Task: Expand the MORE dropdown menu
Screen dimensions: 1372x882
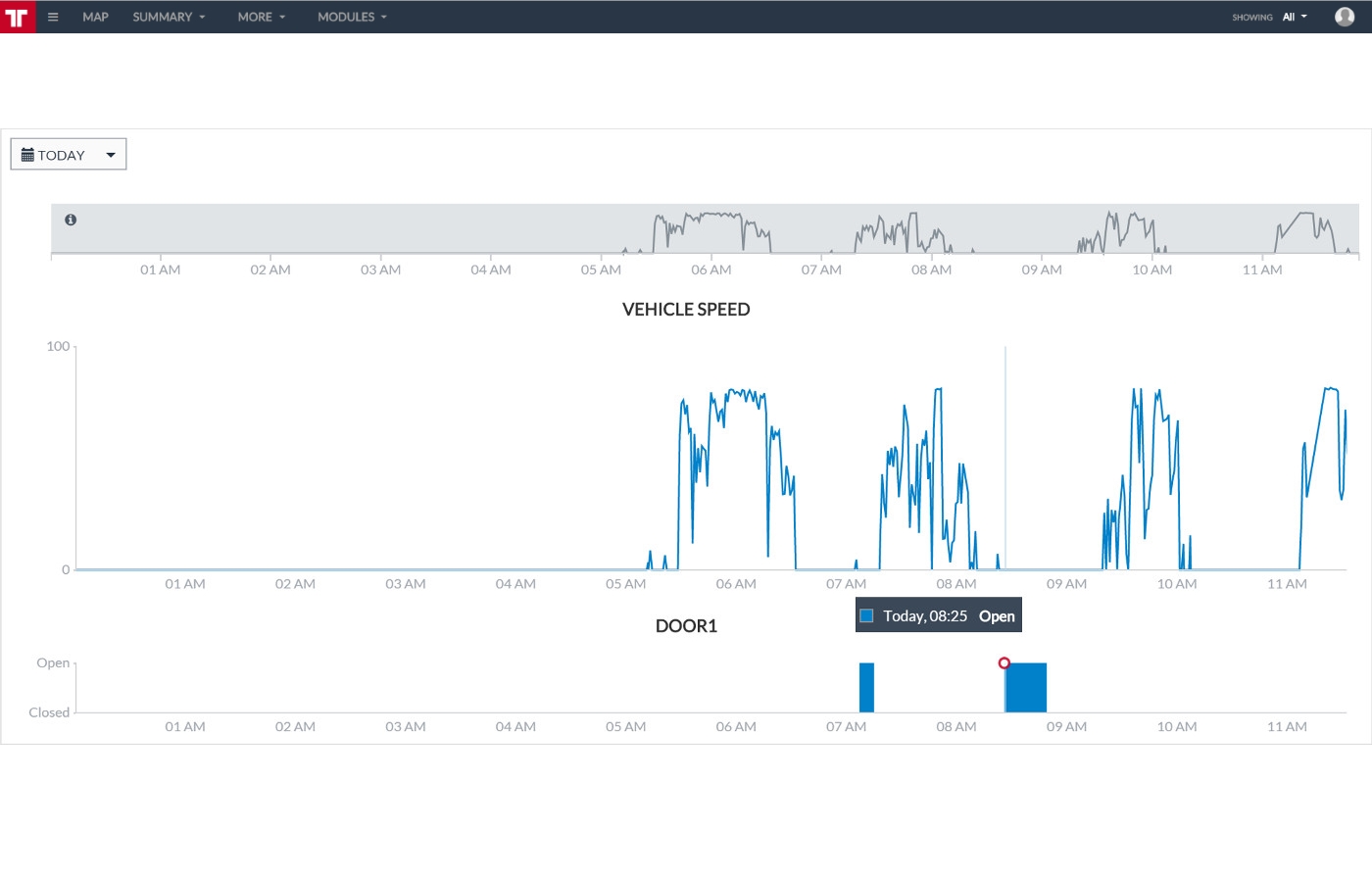Action: (261, 17)
